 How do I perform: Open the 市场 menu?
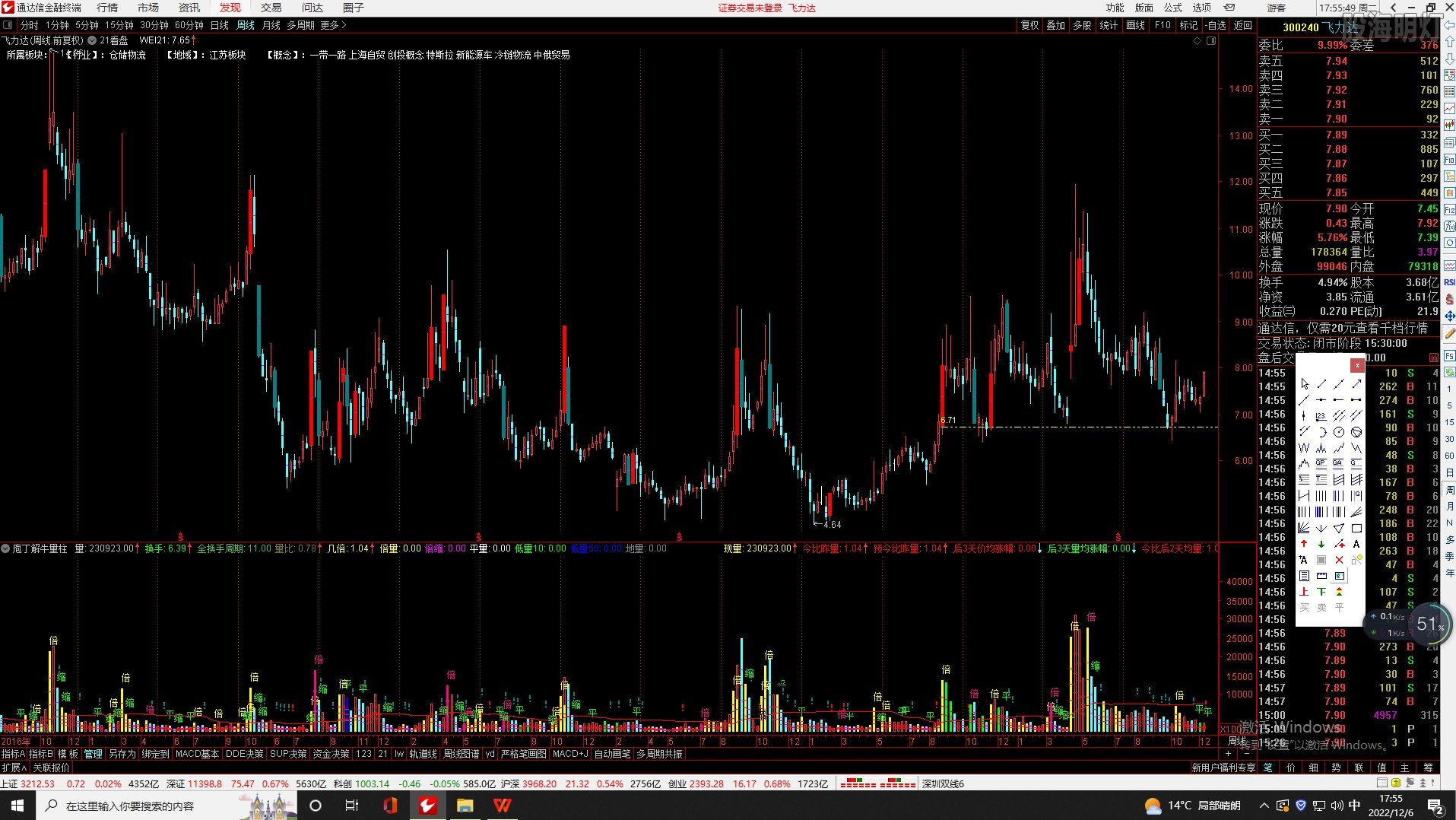coord(148,8)
